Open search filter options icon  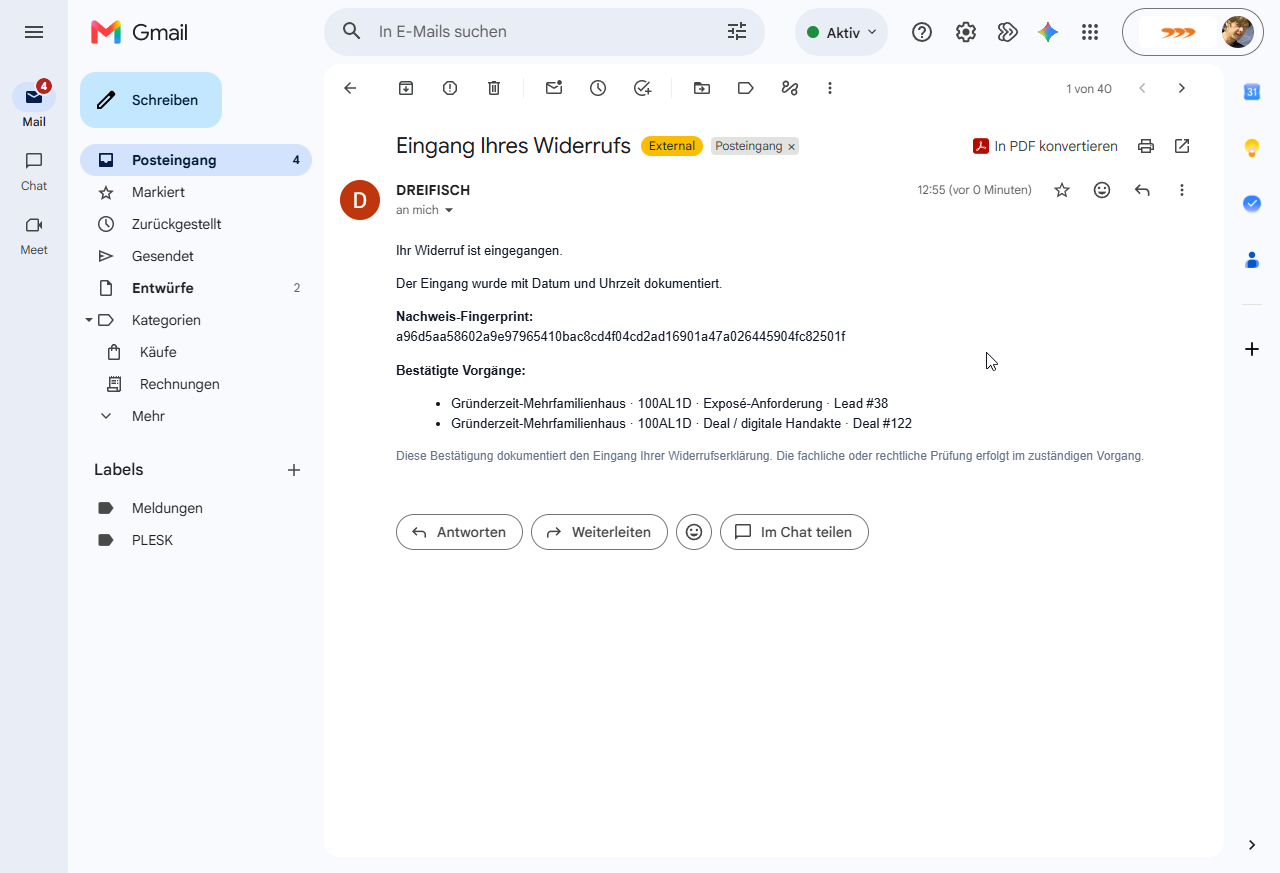tap(737, 31)
